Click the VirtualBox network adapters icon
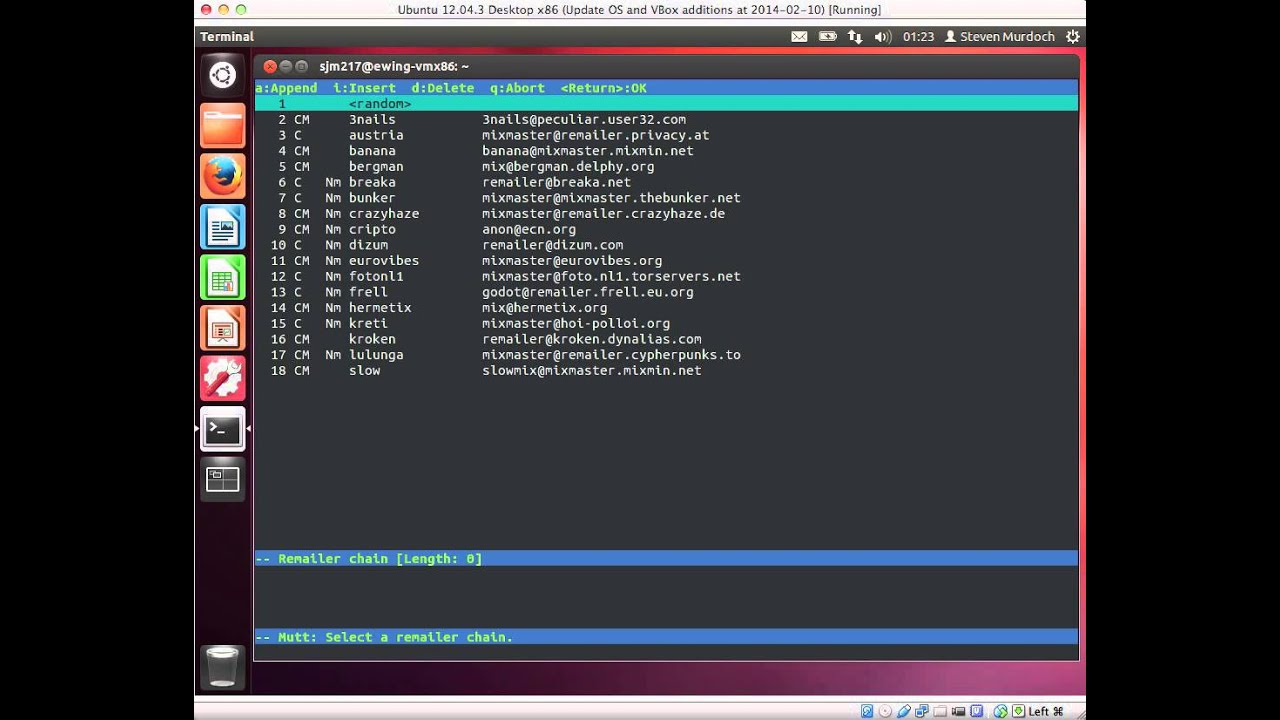1280x720 pixels. tap(921, 711)
